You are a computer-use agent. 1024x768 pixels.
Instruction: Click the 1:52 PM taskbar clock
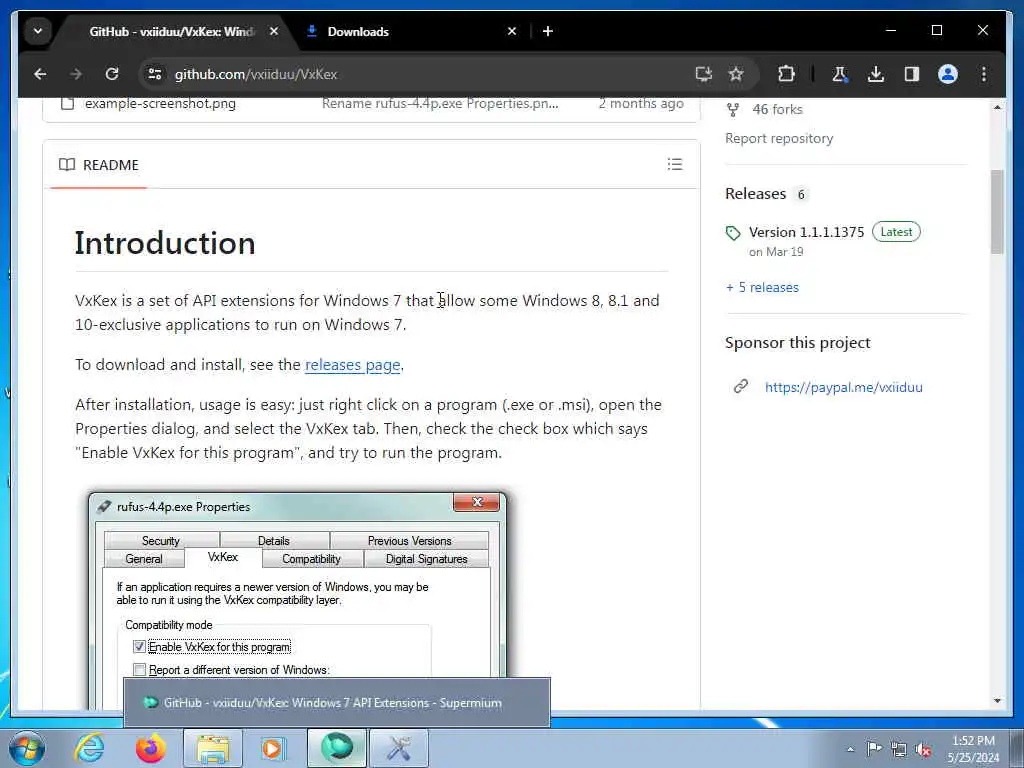[973, 749]
